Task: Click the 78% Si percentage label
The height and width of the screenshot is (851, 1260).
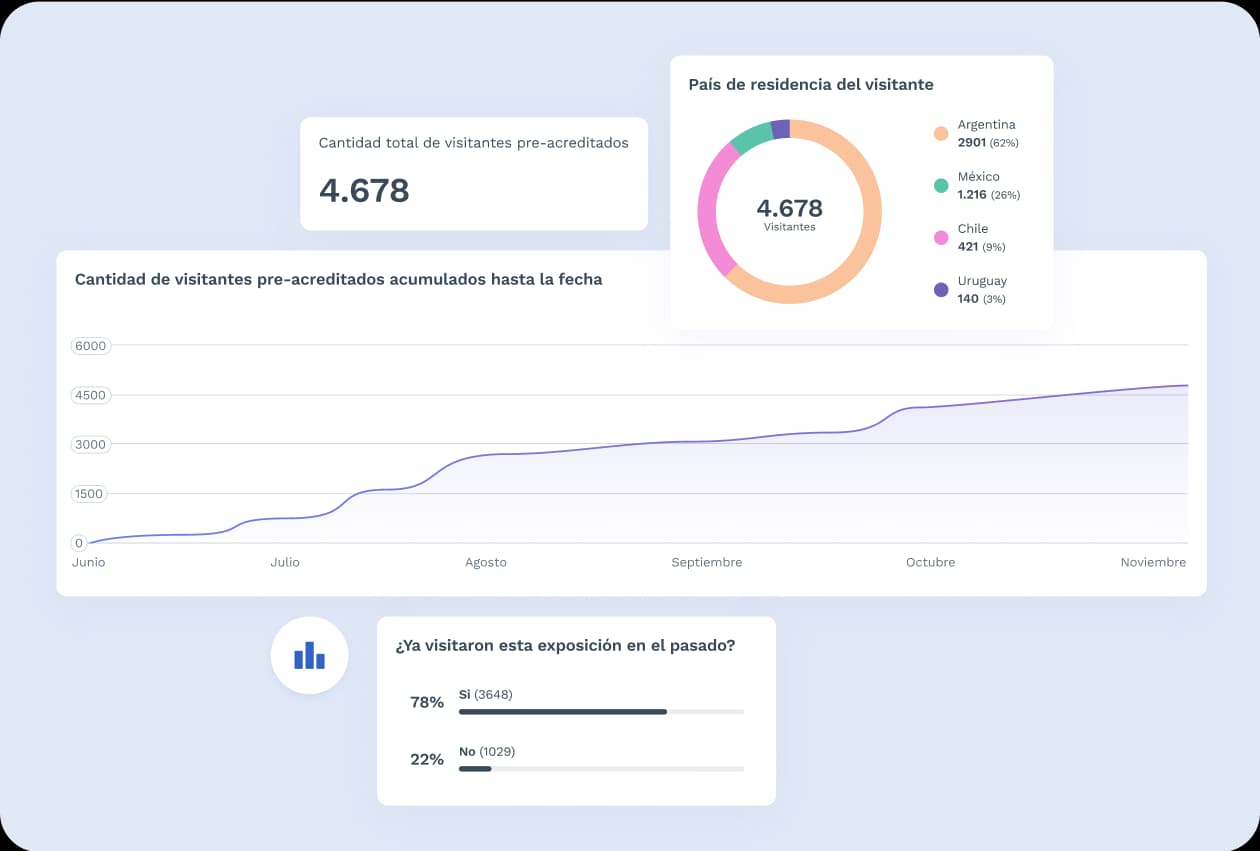Action: 427,702
